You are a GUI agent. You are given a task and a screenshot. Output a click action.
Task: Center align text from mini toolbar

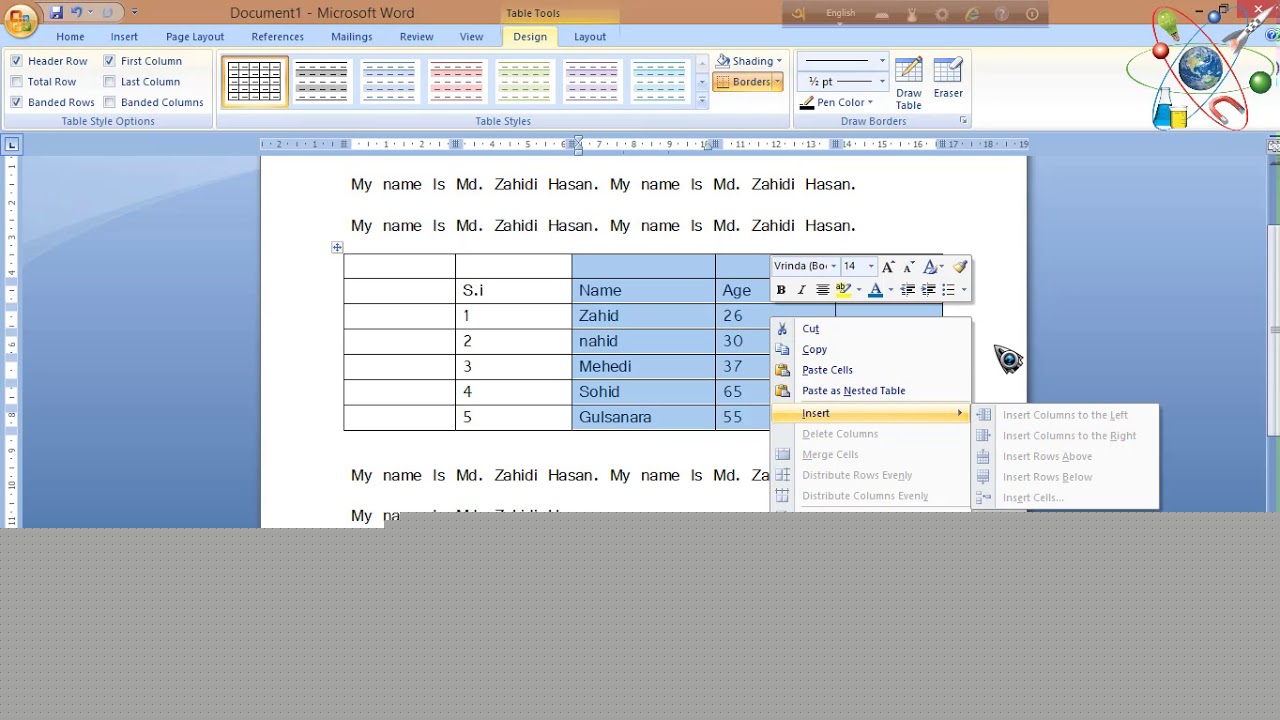[822, 290]
